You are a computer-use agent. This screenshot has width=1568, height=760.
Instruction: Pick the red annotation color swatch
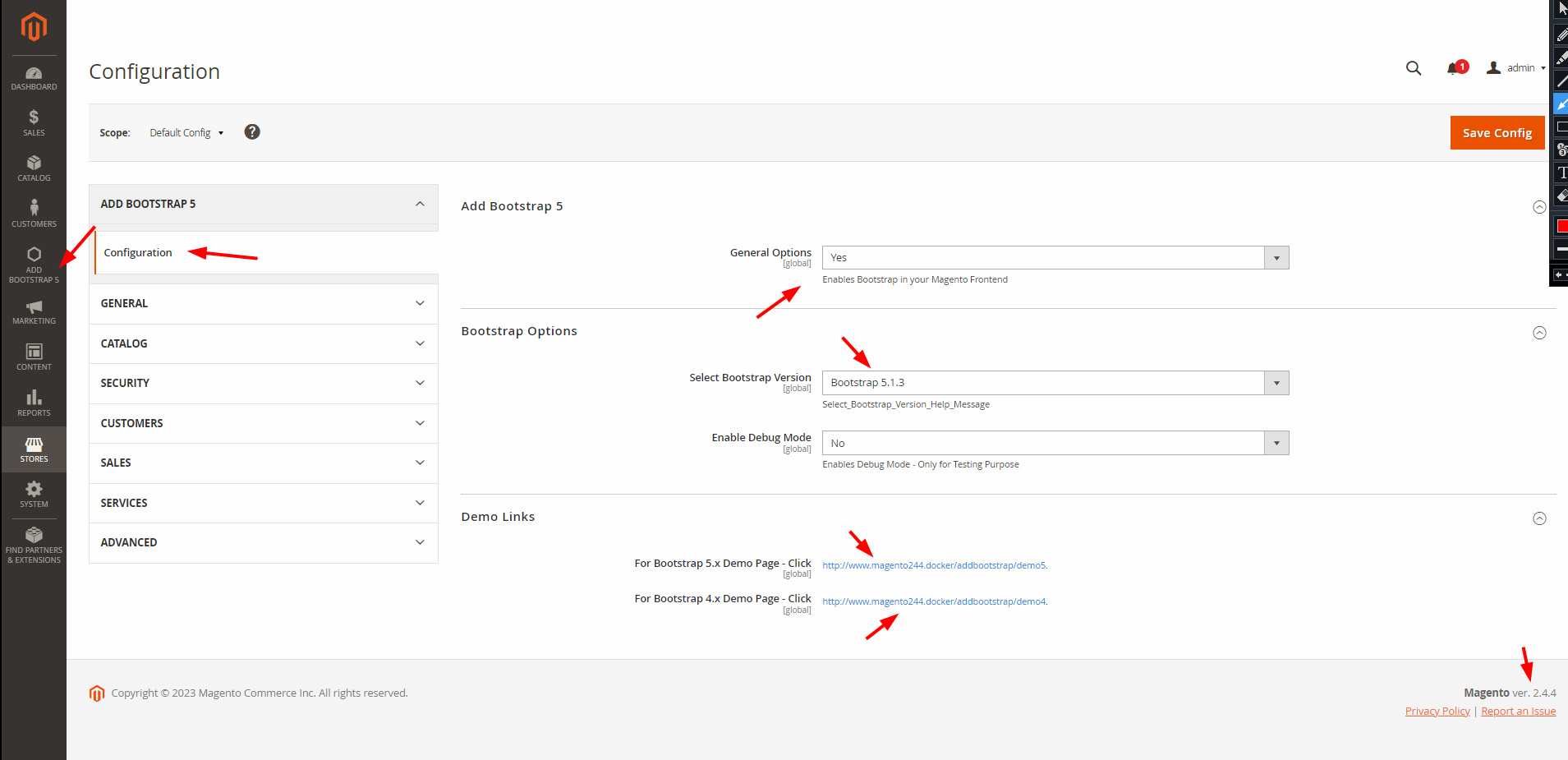(1562, 226)
